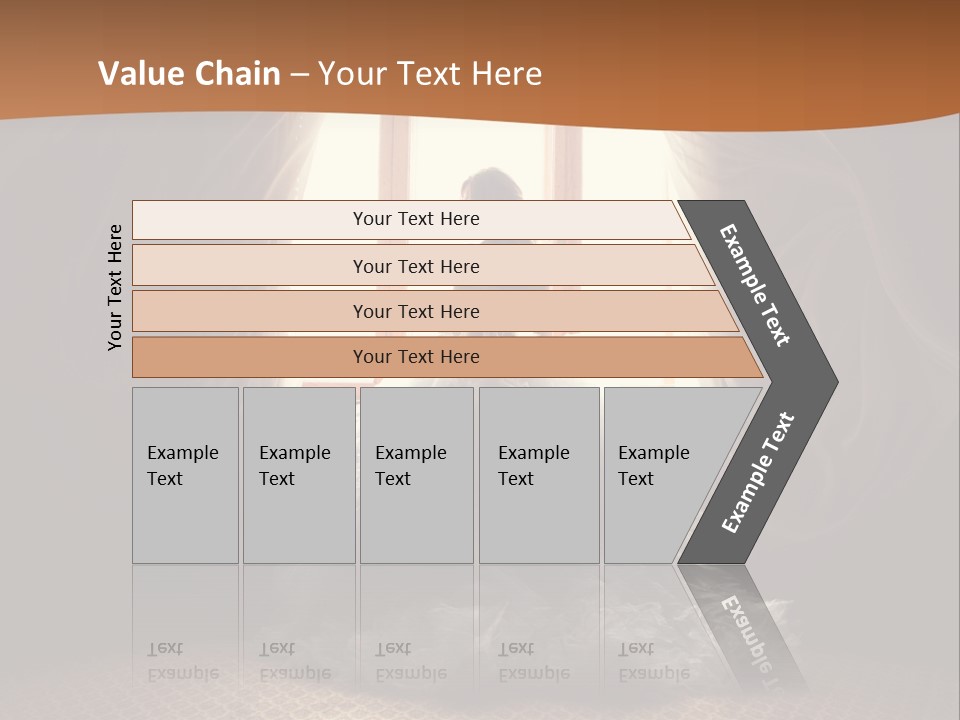The height and width of the screenshot is (720, 960).
Task: Click the upper dark chevron "Example Text" arm
Action: [x=756, y=285]
